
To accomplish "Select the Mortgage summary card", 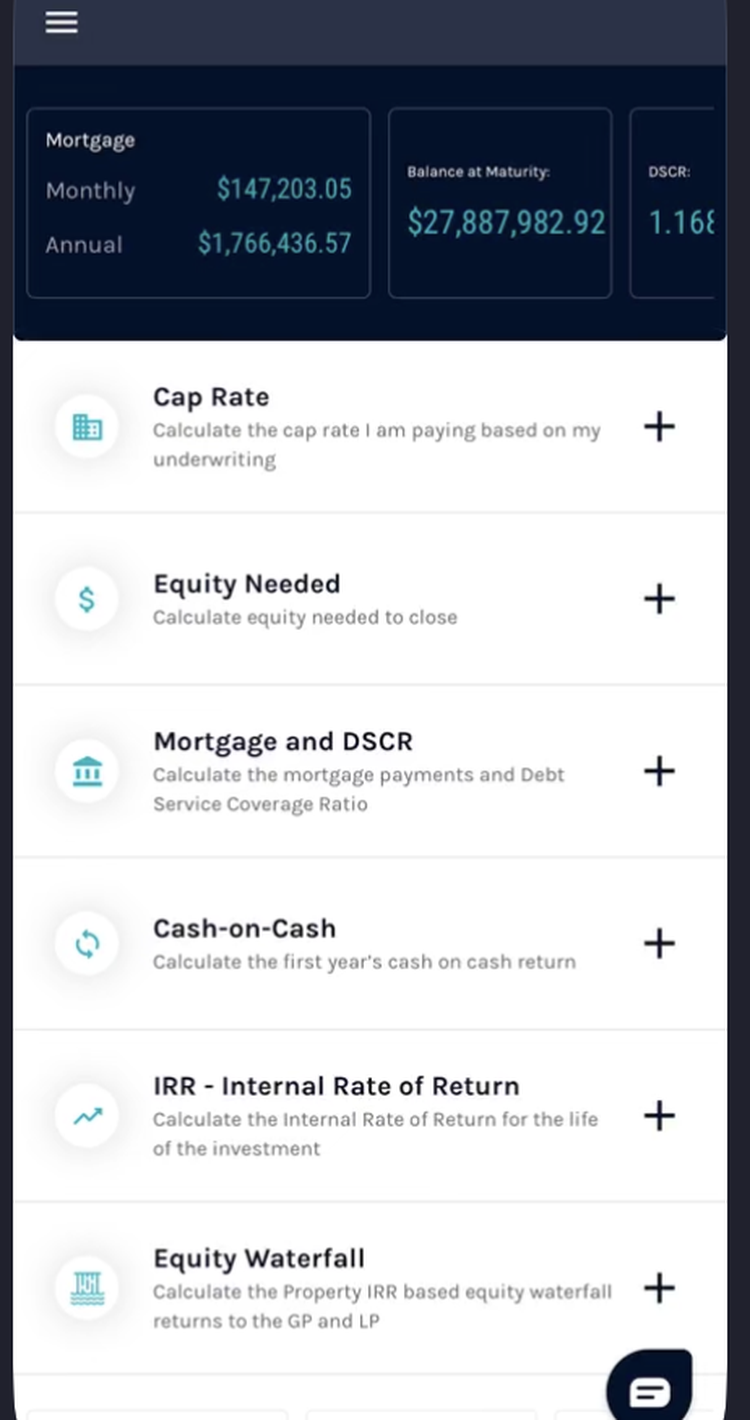I will pos(198,203).
